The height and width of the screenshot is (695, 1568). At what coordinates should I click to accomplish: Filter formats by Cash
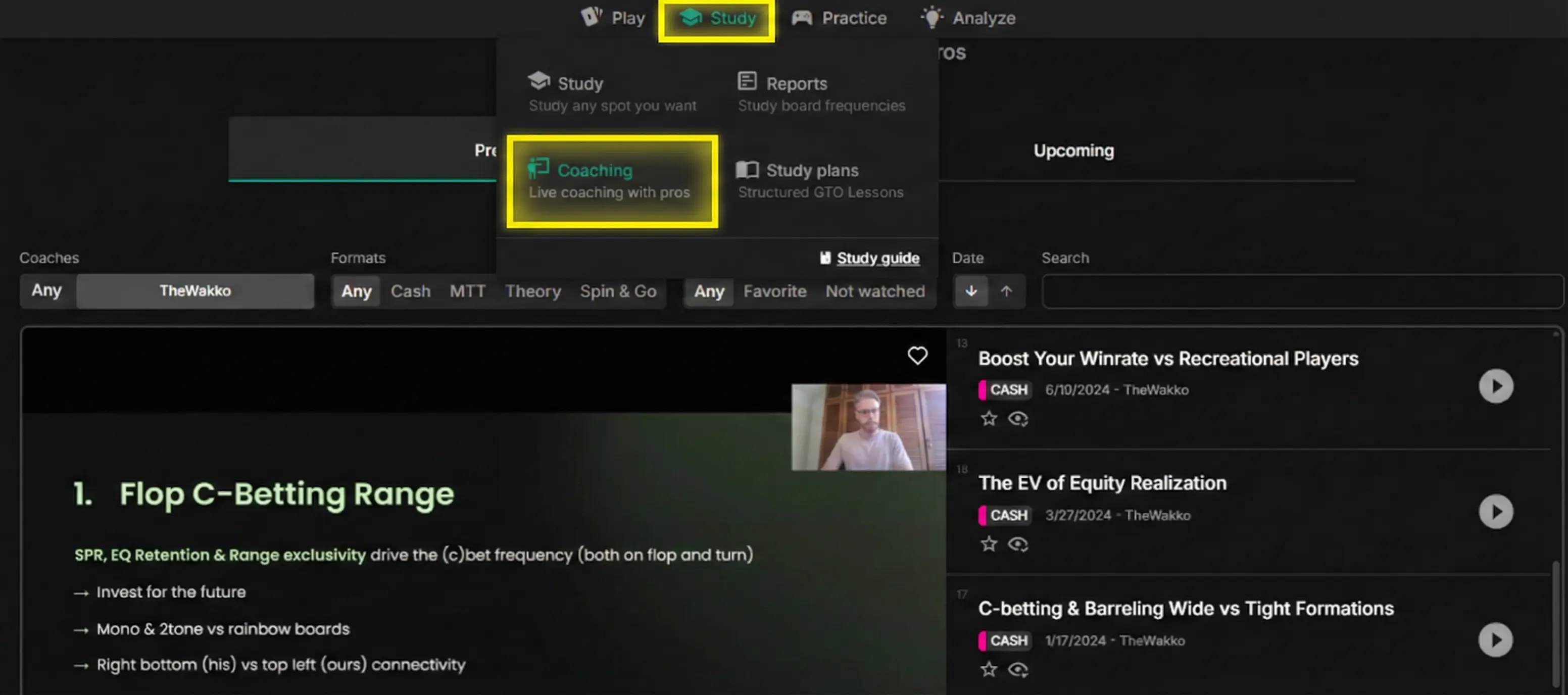click(410, 291)
